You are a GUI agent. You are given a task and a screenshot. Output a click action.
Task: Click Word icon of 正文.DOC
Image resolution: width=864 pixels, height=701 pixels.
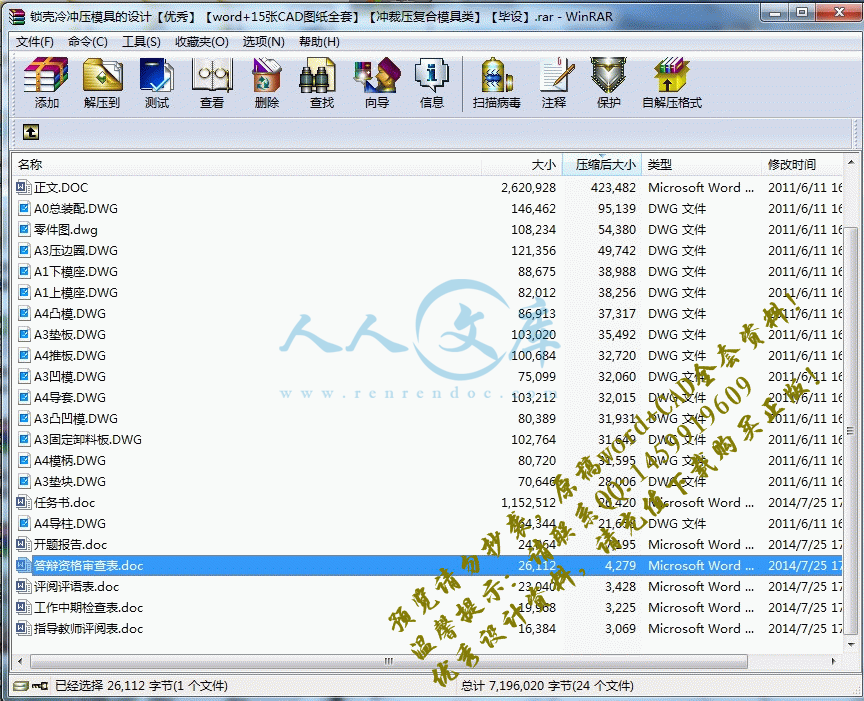click(x=24, y=187)
